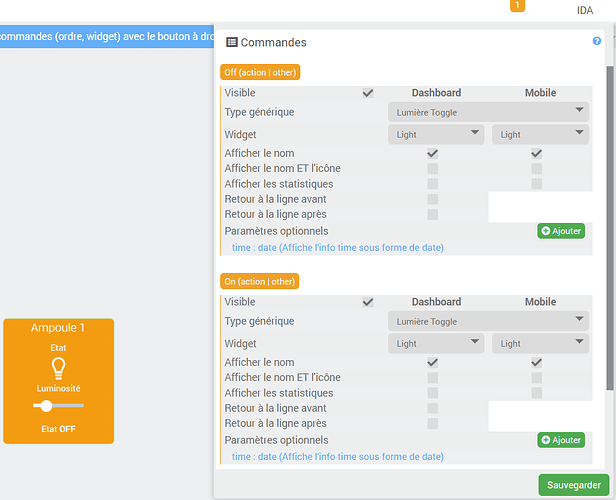Viewport: 616px width, 500px height.
Task: Click the blue help question mark icon
Action: point(597,42)
